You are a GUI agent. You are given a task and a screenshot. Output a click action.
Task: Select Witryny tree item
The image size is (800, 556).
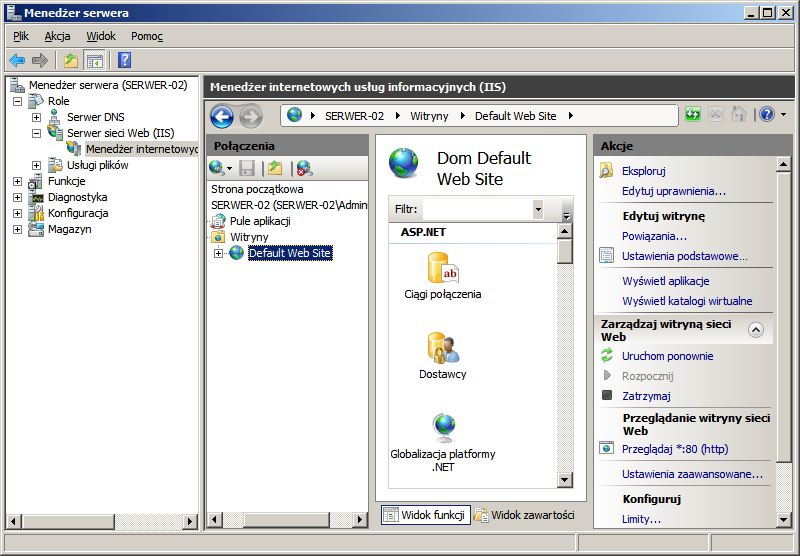(249, 237)
